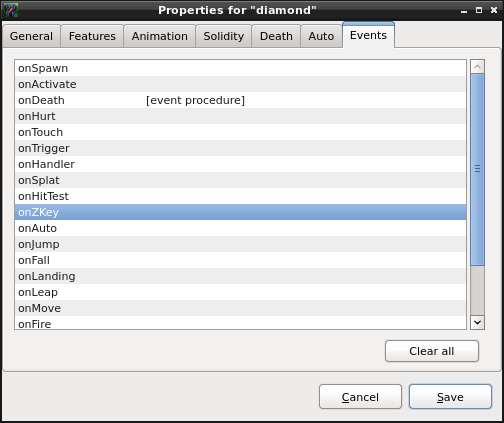Choose the onTouch event in list
Screen dimensions: 504x423
240,132
